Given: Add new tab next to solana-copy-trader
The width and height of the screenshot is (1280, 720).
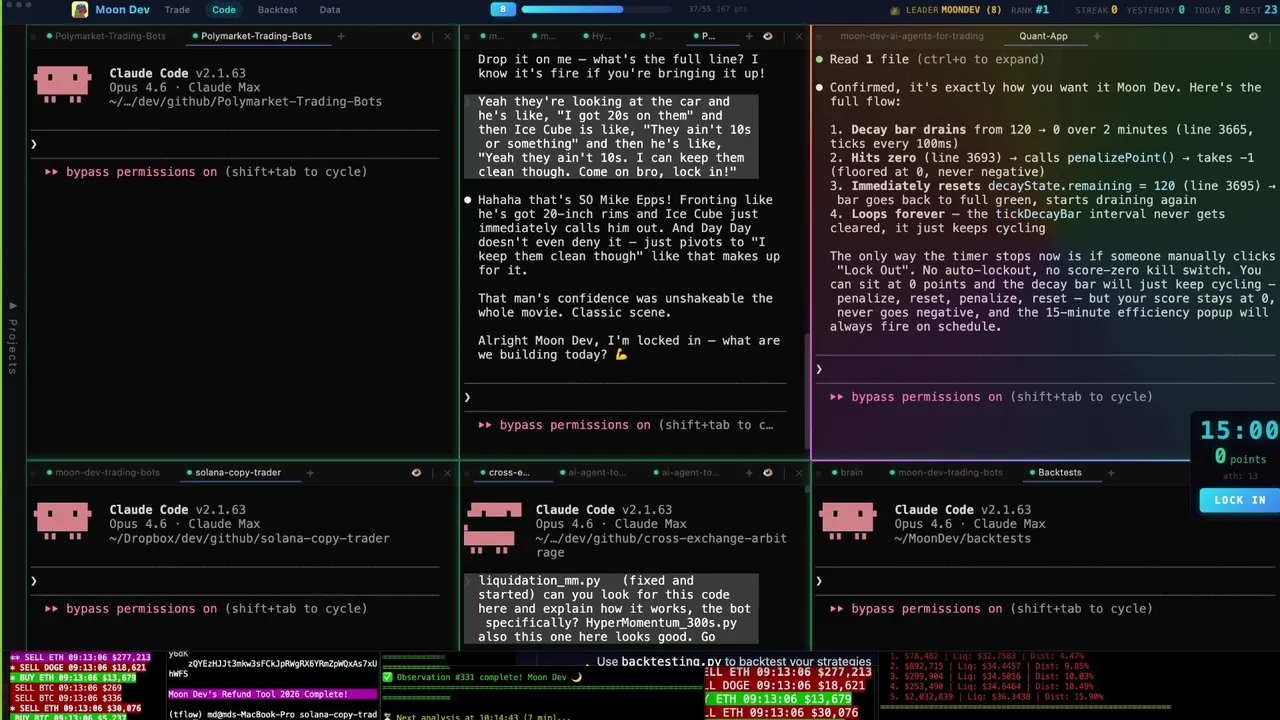Looking at the screenshot, I should tap(309, 472).
